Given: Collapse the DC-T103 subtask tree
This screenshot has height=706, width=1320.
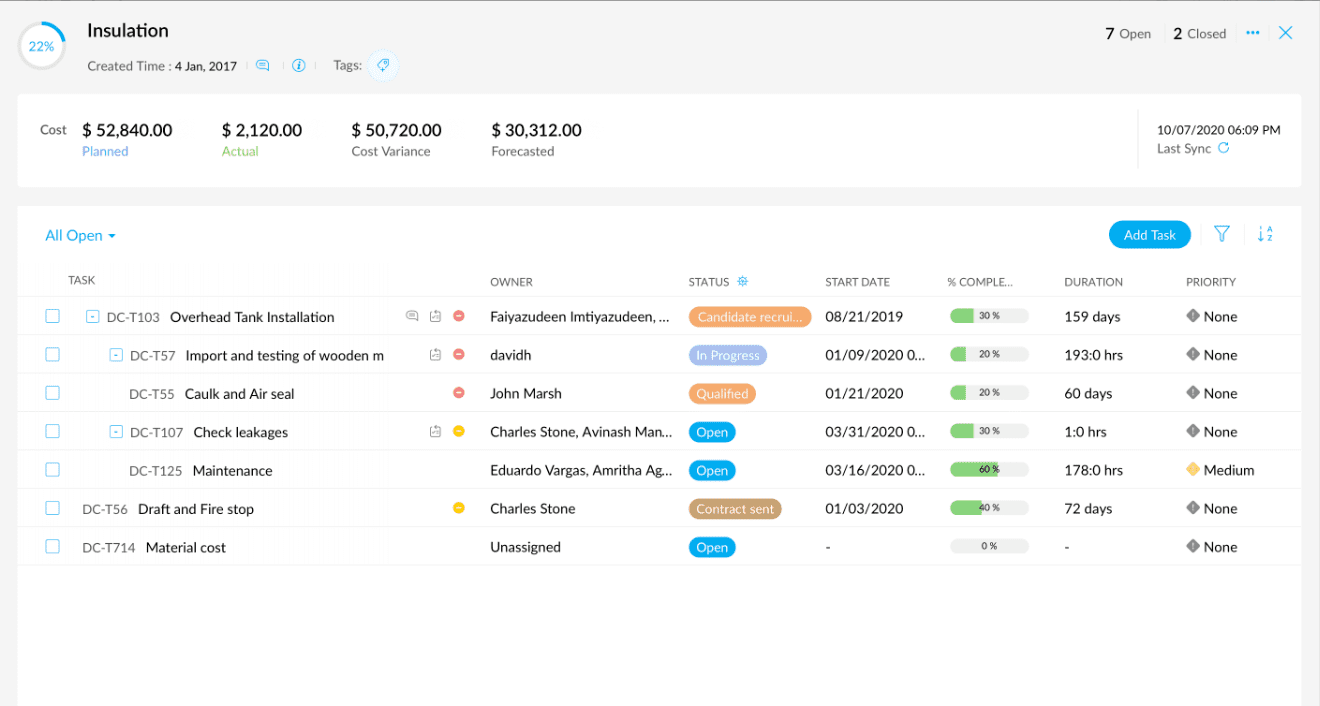Looking at the screenshot, I should click(x=89, y=315).
